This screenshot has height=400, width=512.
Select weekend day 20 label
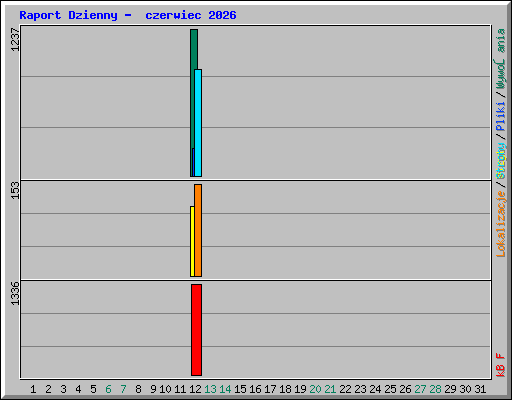click(x=315, y=389)
